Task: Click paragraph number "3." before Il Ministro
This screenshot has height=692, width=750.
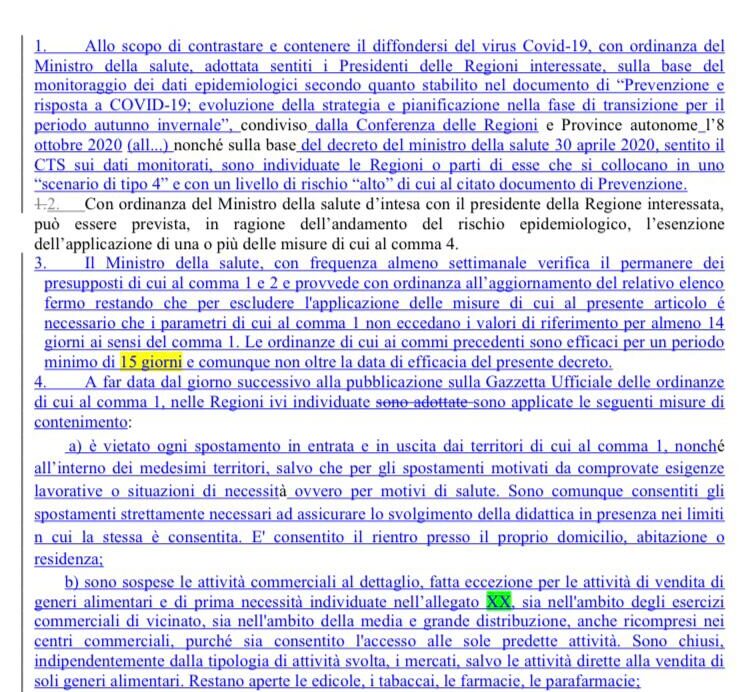Action: coord(40,263)
